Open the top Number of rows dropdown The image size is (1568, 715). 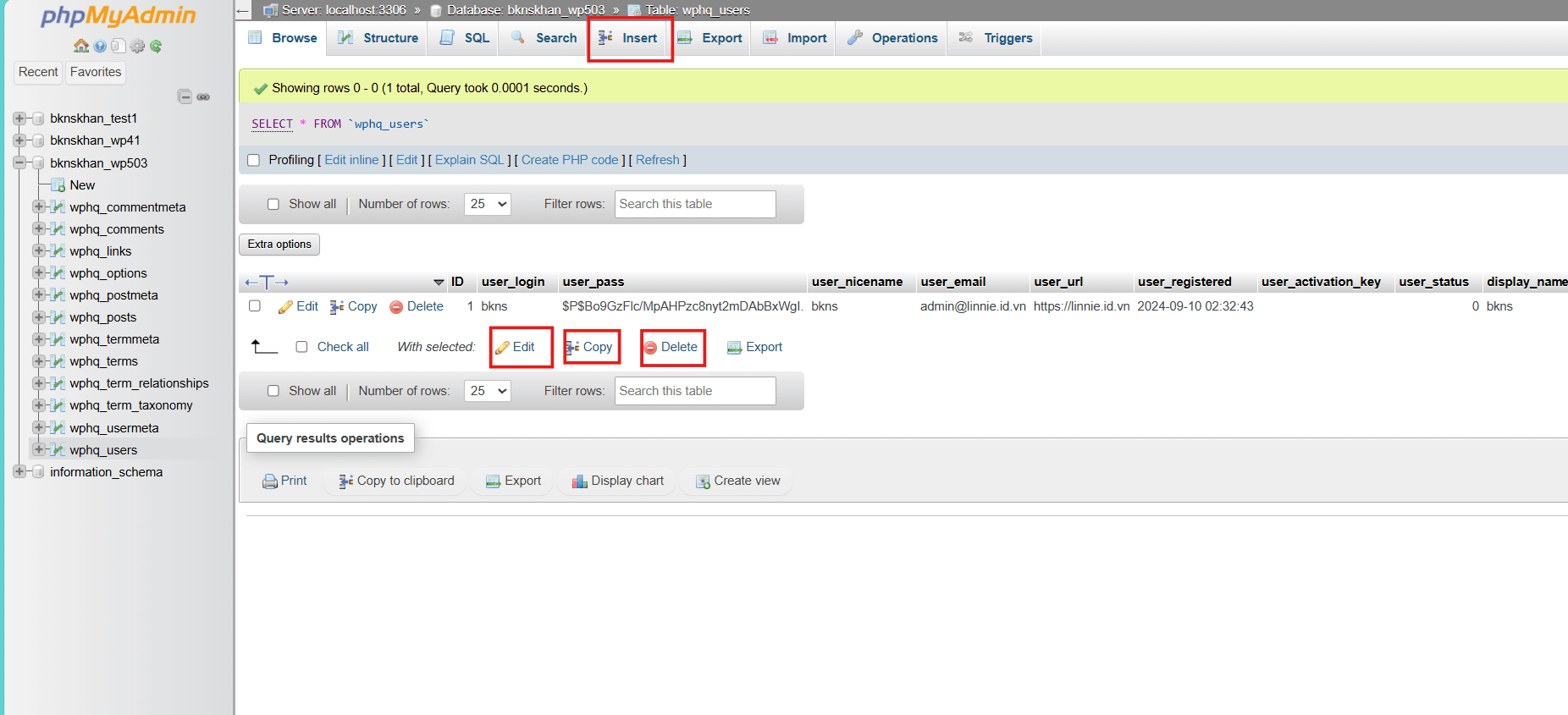pyautogui.click(x=487, y=204)
